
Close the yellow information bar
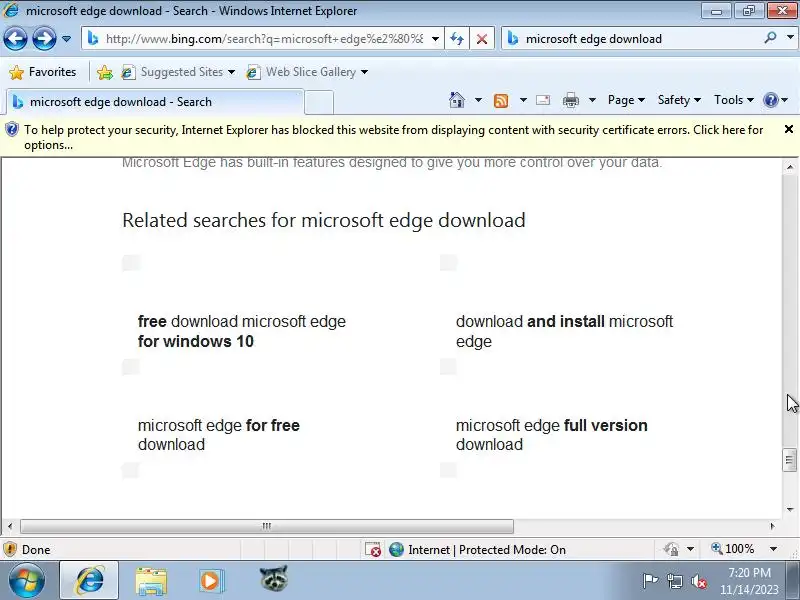(x=788, y=129)
